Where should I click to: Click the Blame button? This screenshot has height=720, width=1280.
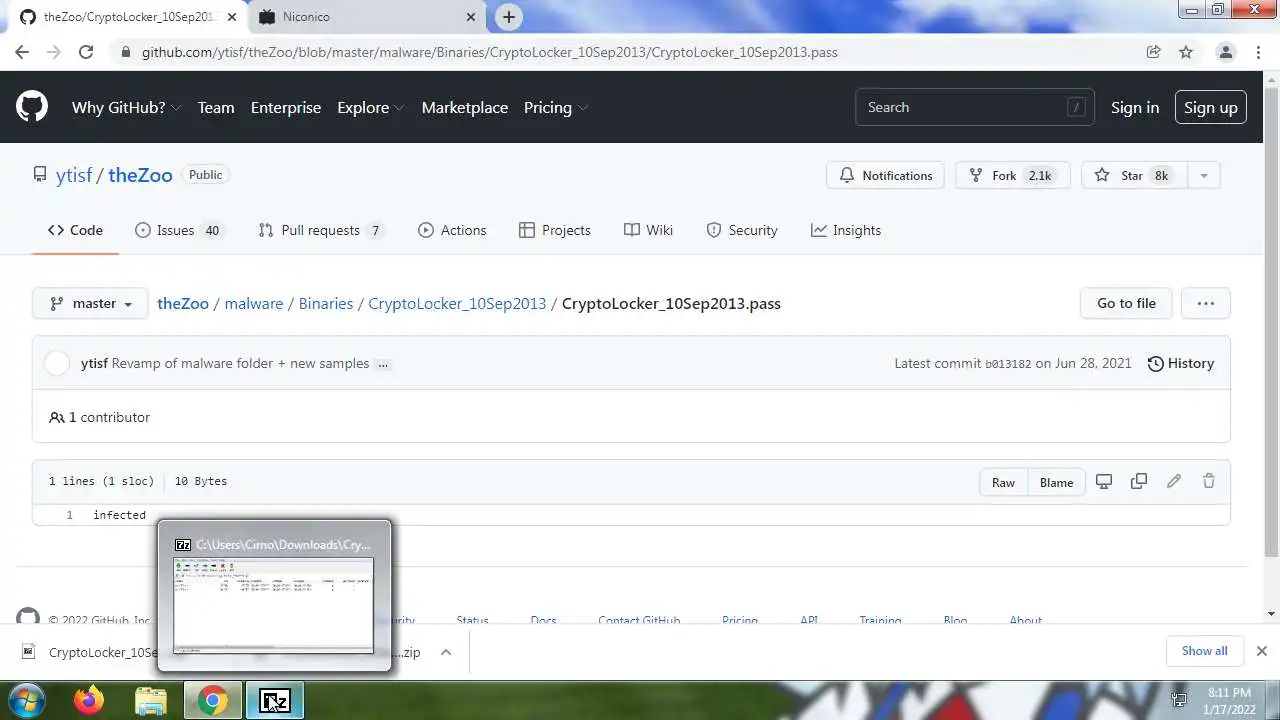[1056, 482]
